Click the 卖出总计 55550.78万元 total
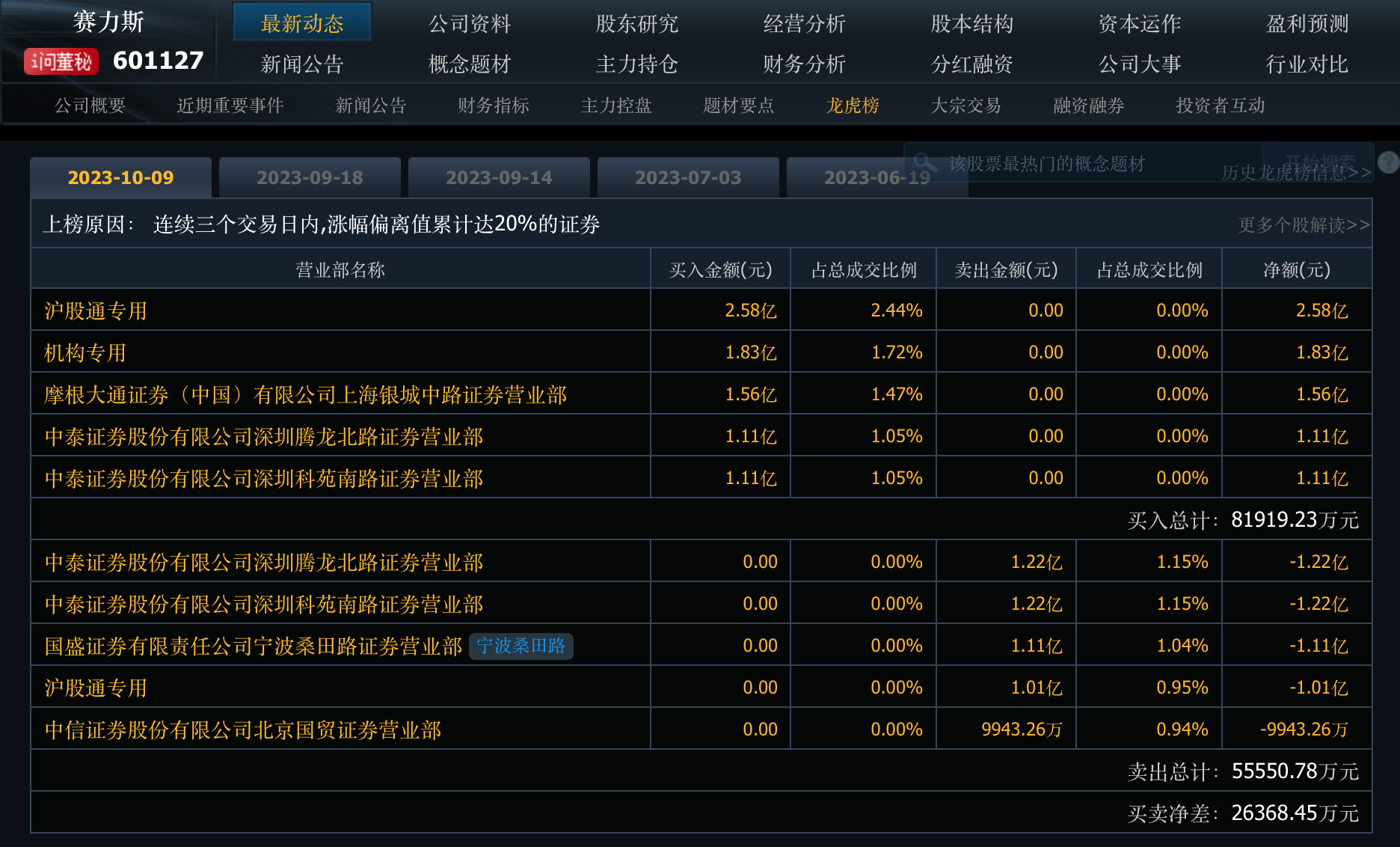 (x=1243, y=771)
